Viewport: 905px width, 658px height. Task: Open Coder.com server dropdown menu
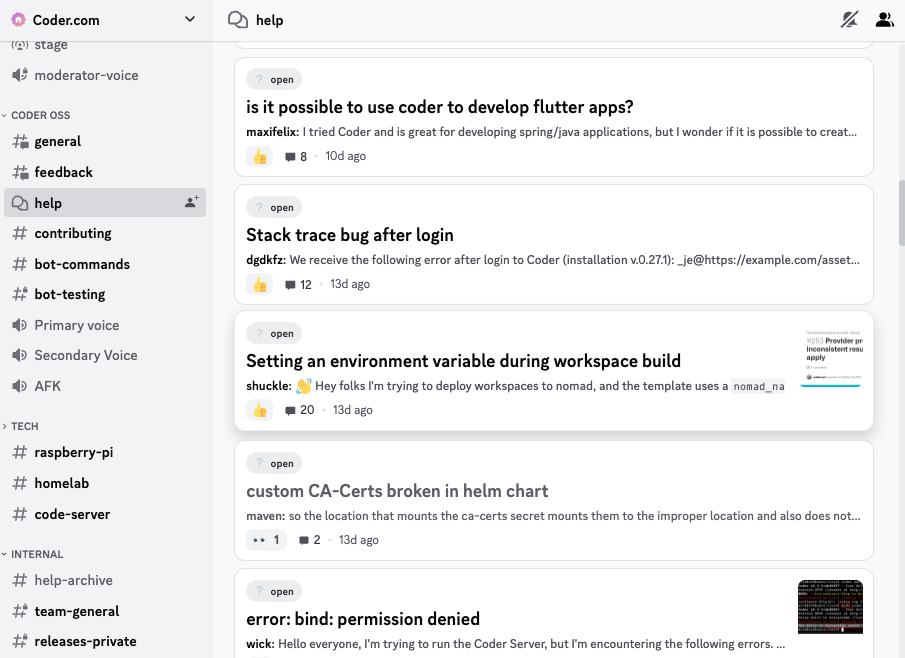(190, 20)
